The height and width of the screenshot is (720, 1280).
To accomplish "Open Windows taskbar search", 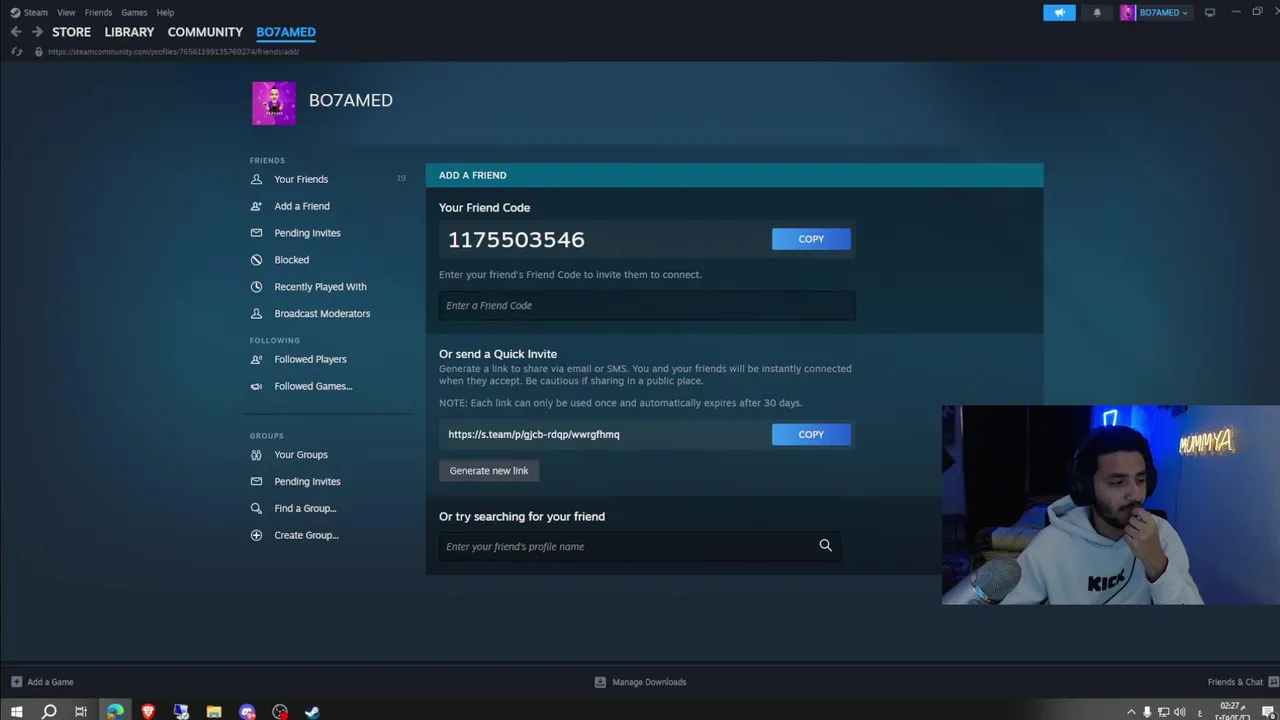I will 49,712.
